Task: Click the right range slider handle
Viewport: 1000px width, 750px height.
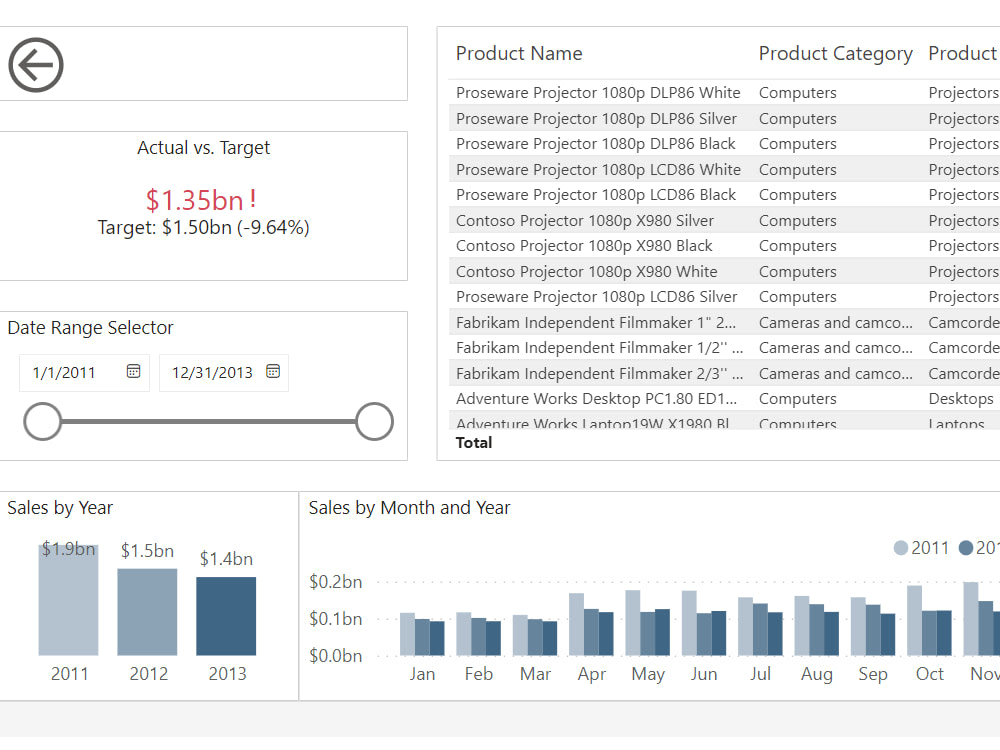Action: (373, 422)
